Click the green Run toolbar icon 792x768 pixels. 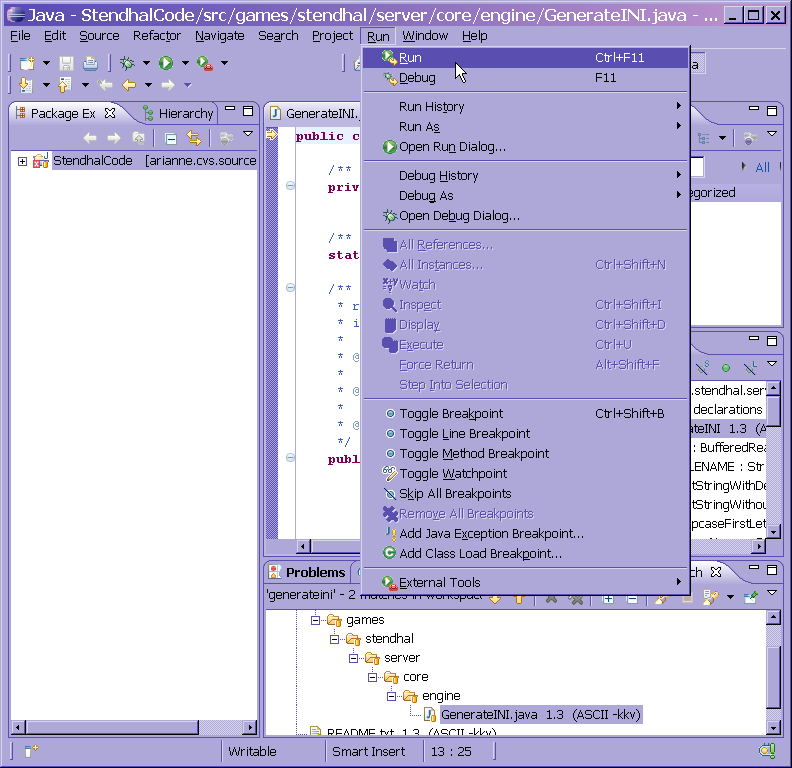click(166, 63)
